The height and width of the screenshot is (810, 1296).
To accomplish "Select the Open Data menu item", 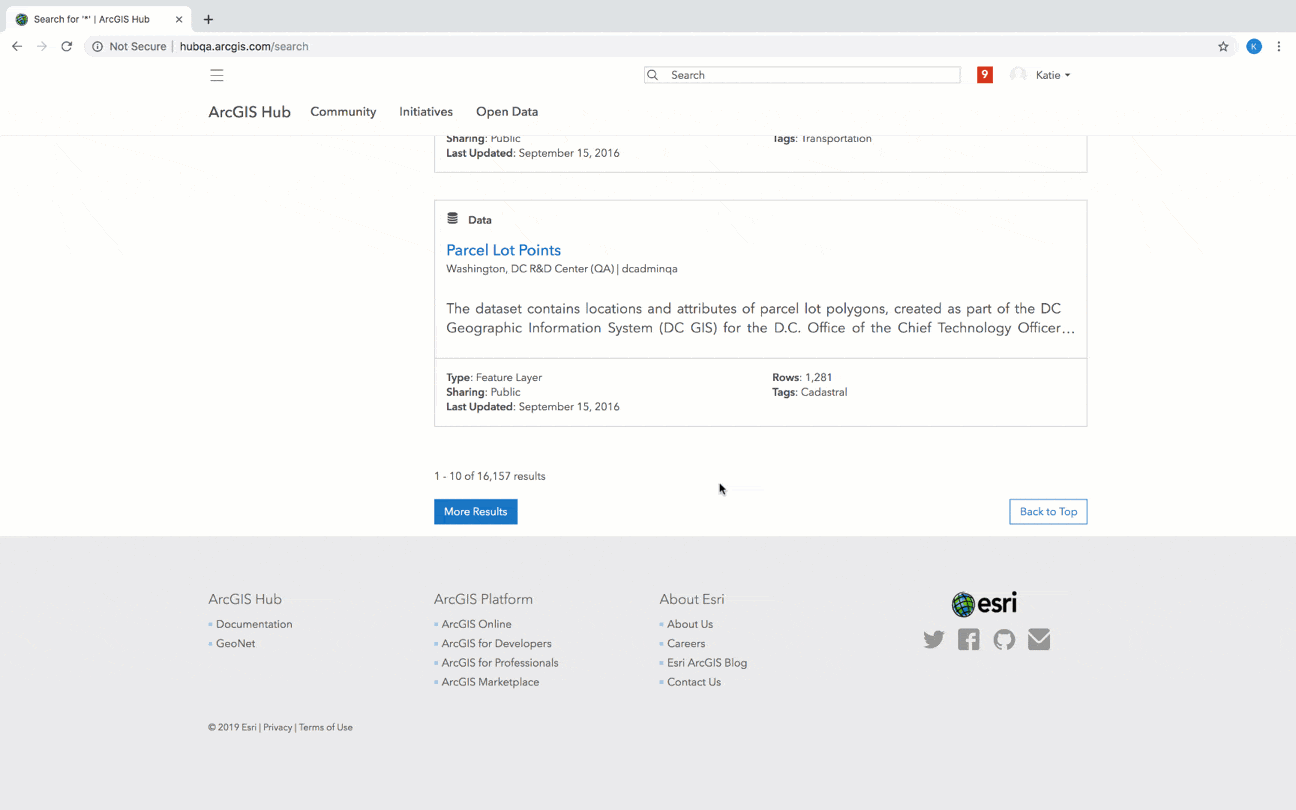I will pos(507,112).
